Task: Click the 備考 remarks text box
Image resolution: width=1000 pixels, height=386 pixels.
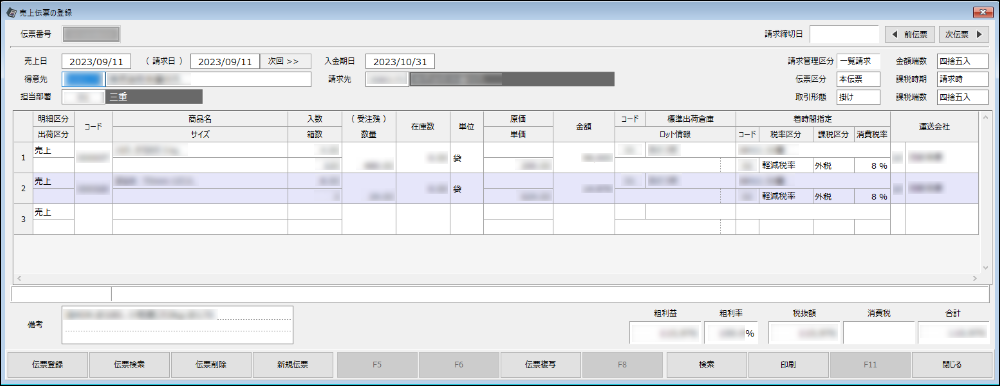Action: pyautogui.click(x=177, y=325)
